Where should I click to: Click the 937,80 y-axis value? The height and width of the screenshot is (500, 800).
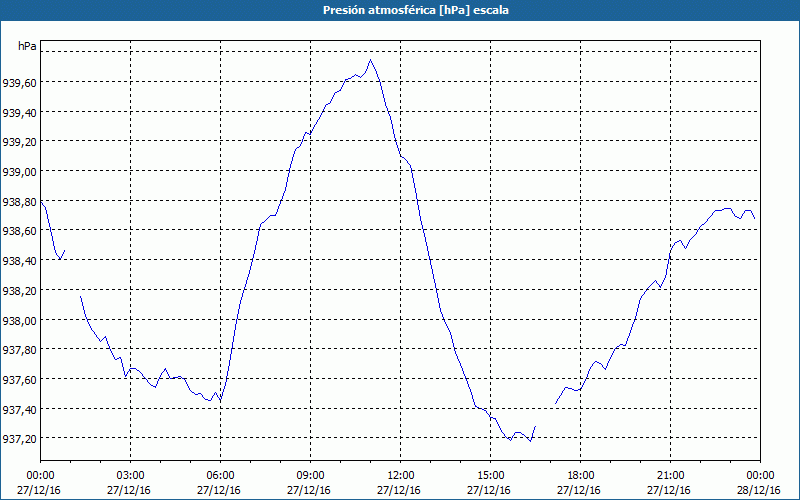(19, 350)
